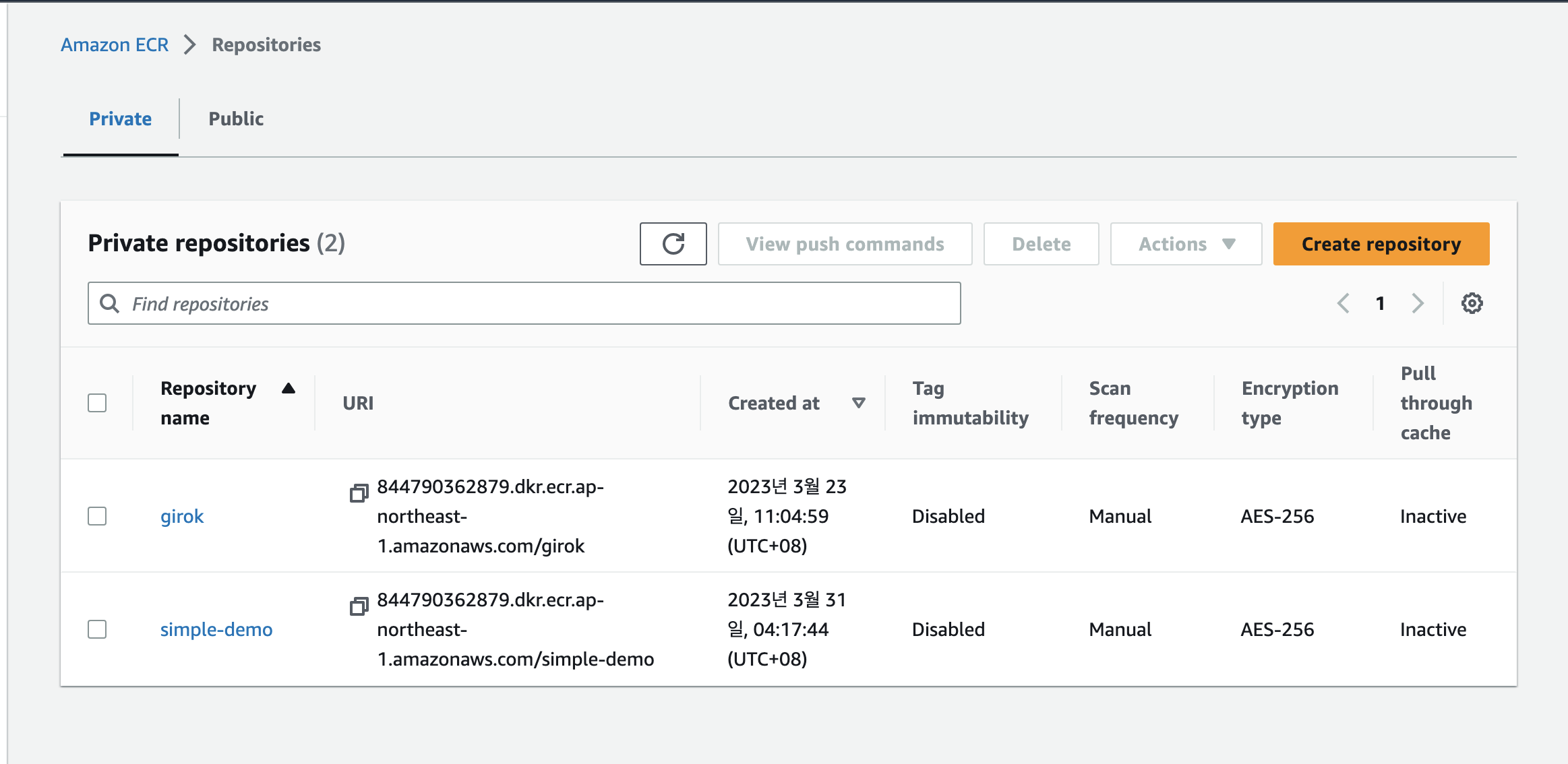
Task: Click the breadcrumb separator chevron
Action: 190,45
